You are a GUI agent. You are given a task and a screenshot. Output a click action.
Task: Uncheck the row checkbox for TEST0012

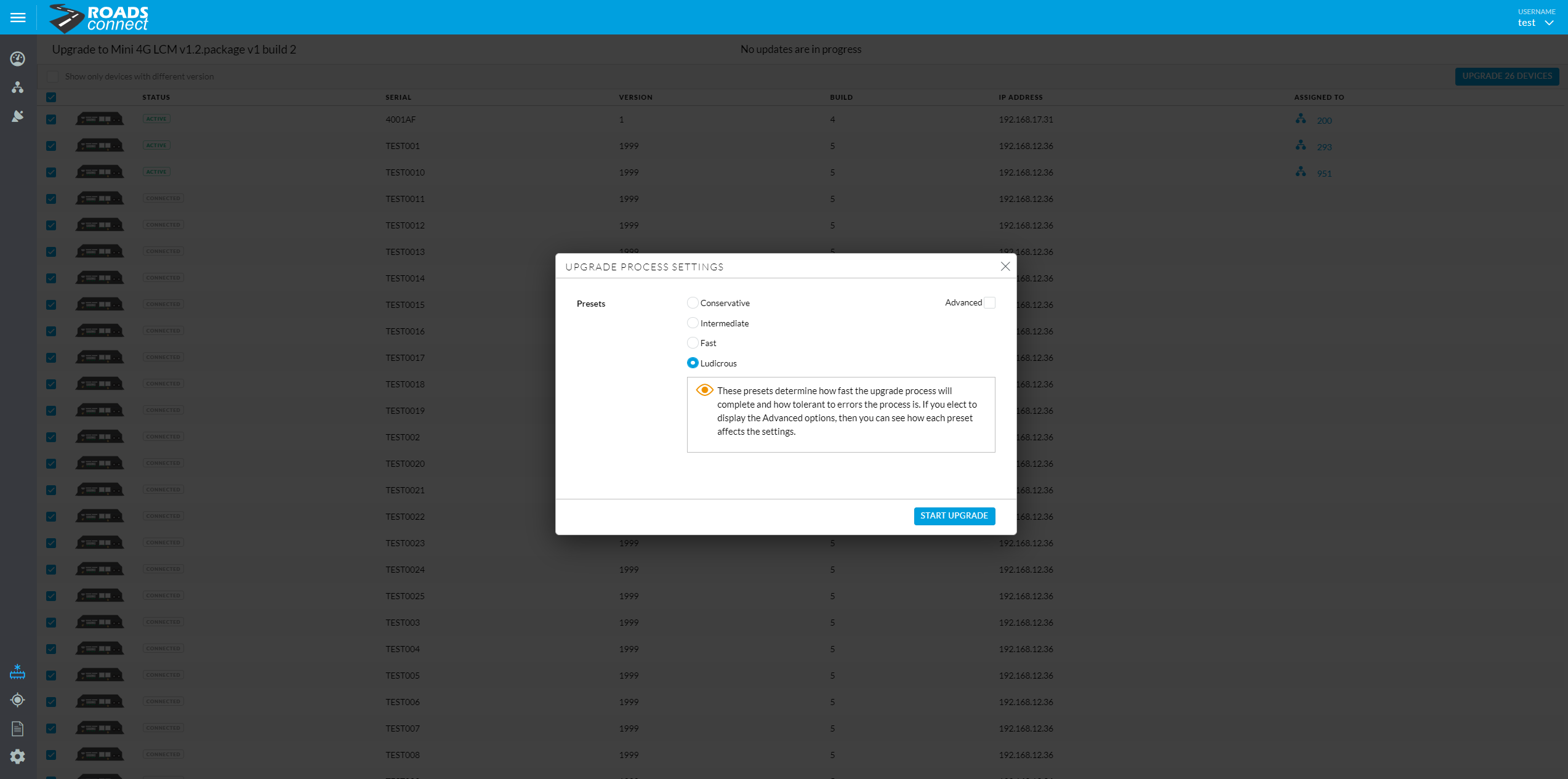(x=51, y=225)
